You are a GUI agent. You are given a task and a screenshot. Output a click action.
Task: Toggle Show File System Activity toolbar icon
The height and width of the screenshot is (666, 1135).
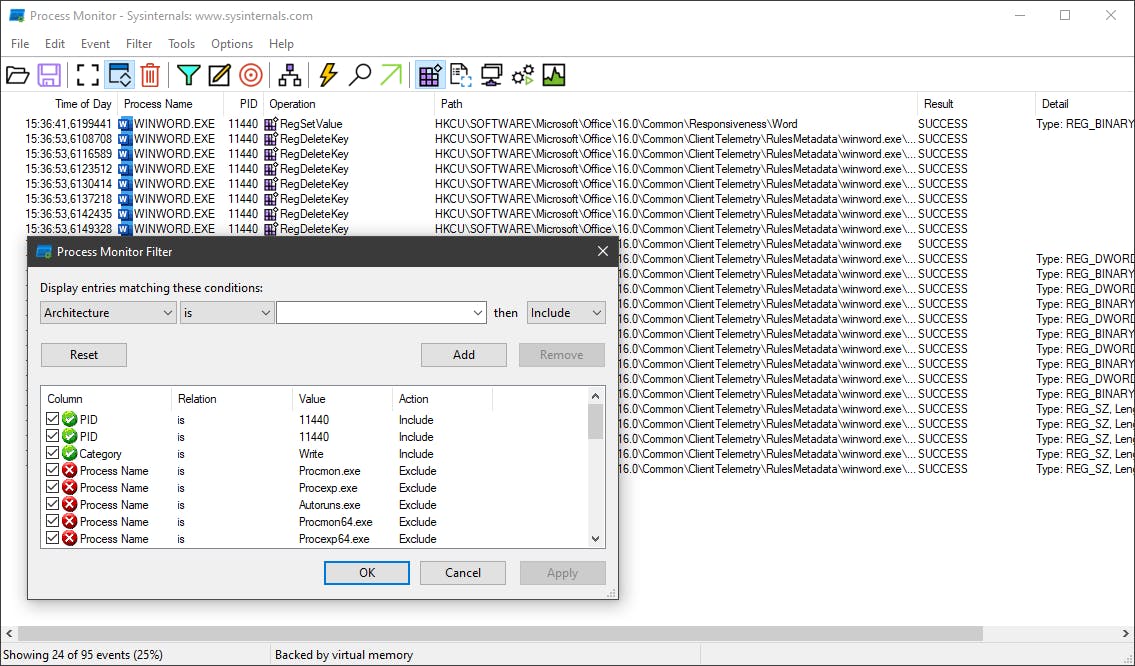[461, 75]
